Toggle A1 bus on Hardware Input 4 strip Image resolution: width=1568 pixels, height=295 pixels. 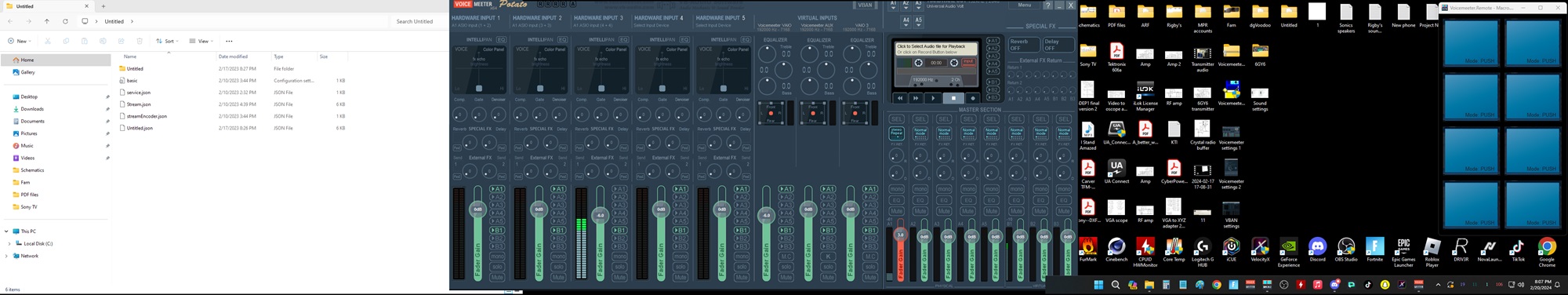pos(681,189)
